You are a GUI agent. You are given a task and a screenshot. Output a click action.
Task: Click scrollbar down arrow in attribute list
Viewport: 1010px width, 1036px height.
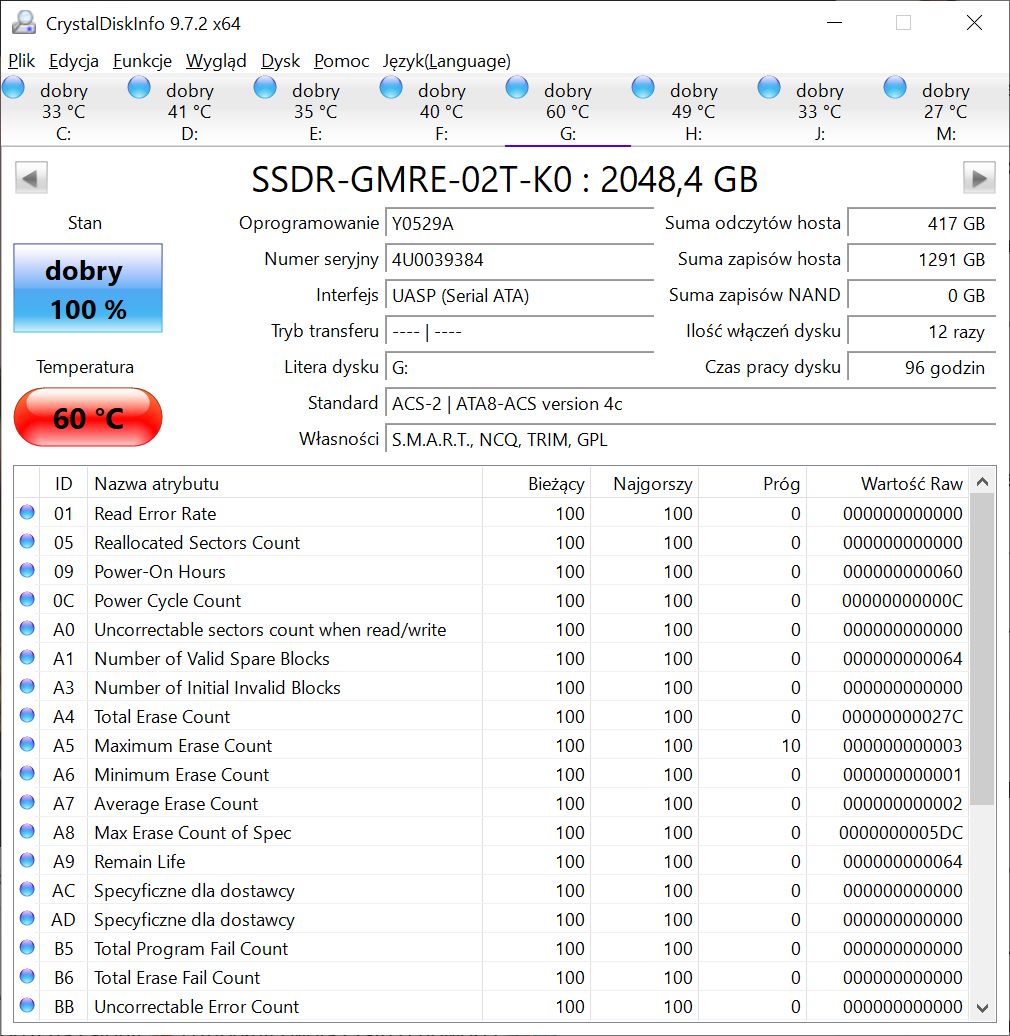pyautogui.click(x=982, y=1008)
